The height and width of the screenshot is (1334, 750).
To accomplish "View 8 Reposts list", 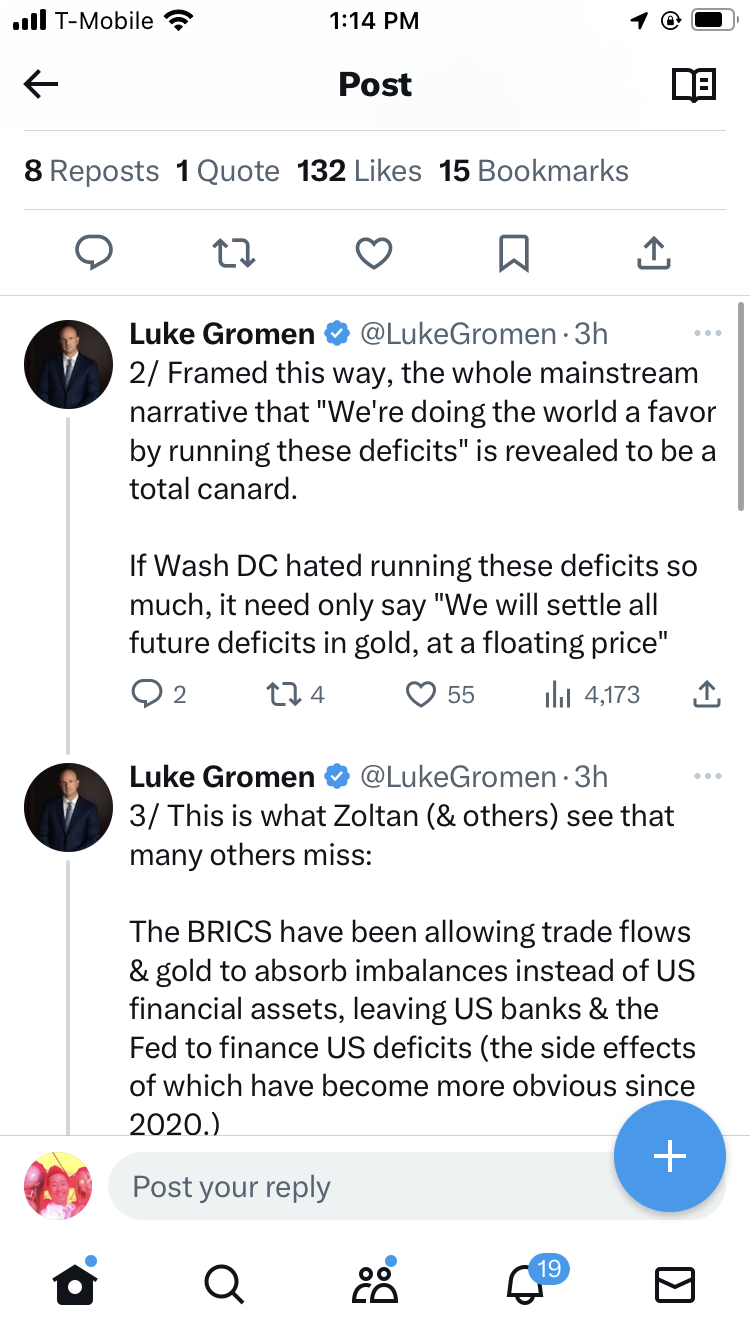I will pyautogui.click(x=92, y=171).
